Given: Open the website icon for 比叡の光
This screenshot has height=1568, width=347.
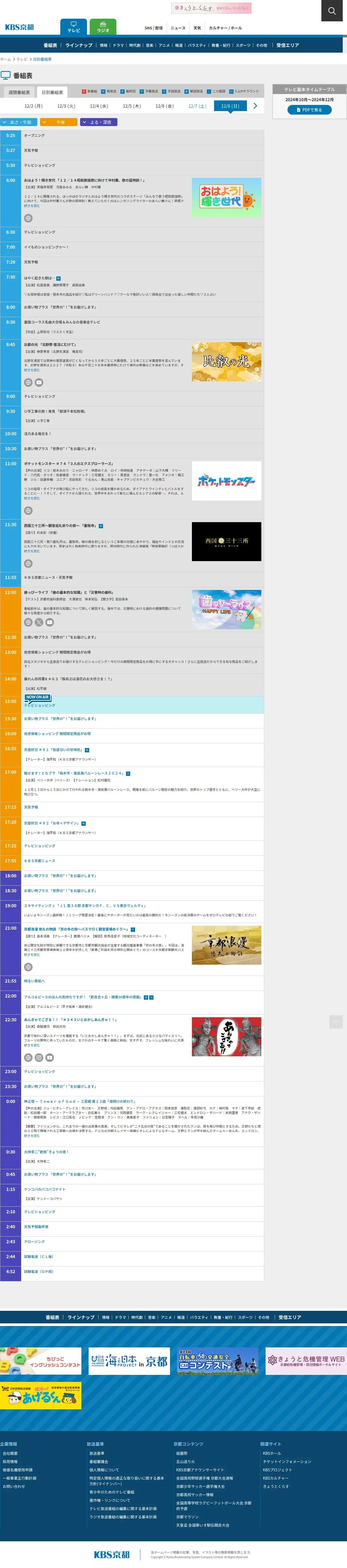Looking at the screenshot, I should [28, 382].
